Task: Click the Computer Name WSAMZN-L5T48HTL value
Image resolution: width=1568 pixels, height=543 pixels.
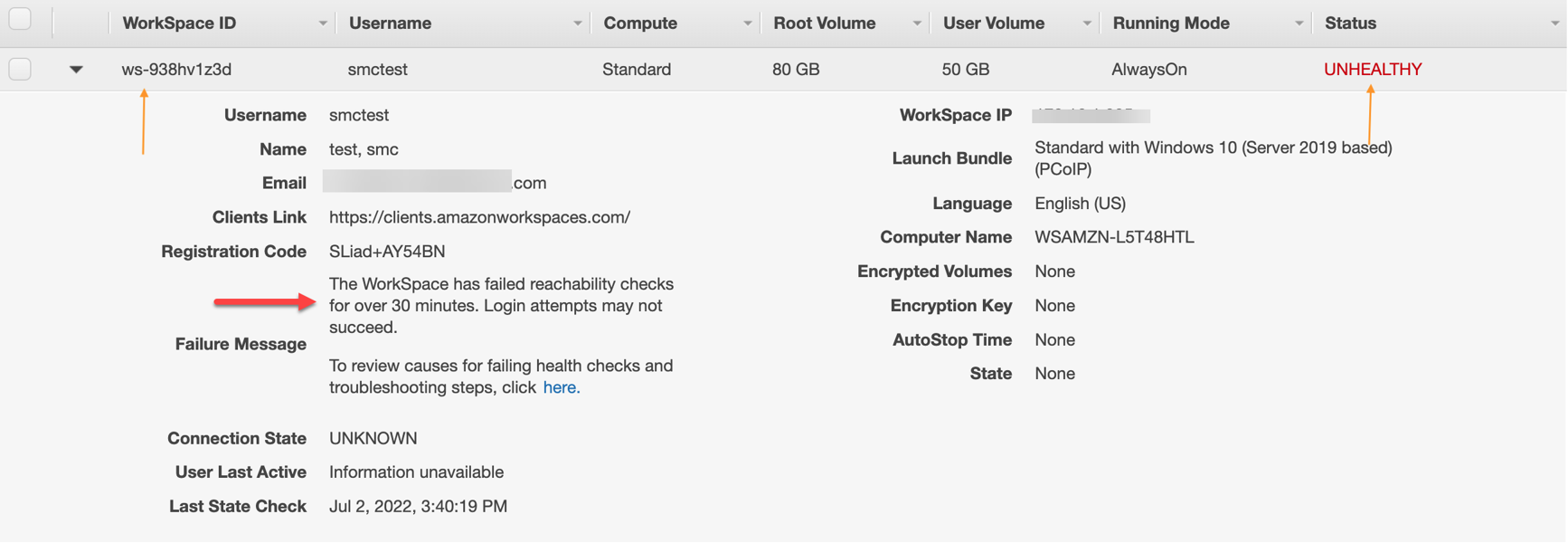Action: point(1114,237)
